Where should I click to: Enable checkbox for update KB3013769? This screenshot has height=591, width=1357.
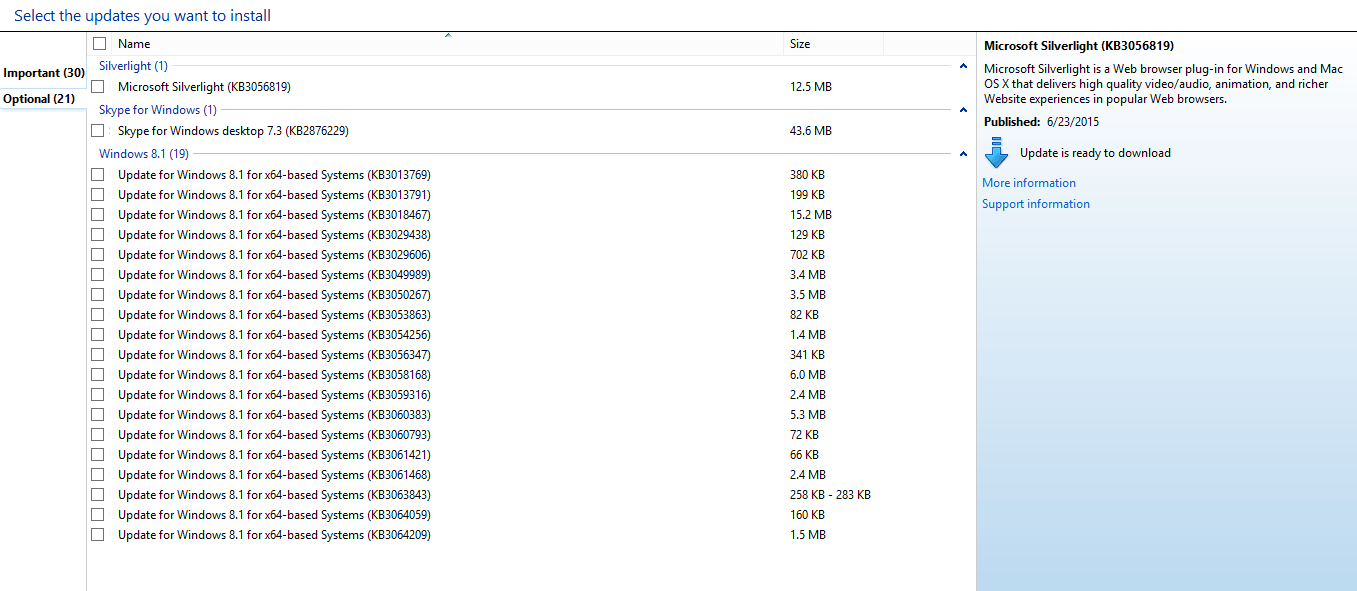click(x=97, y=175)
